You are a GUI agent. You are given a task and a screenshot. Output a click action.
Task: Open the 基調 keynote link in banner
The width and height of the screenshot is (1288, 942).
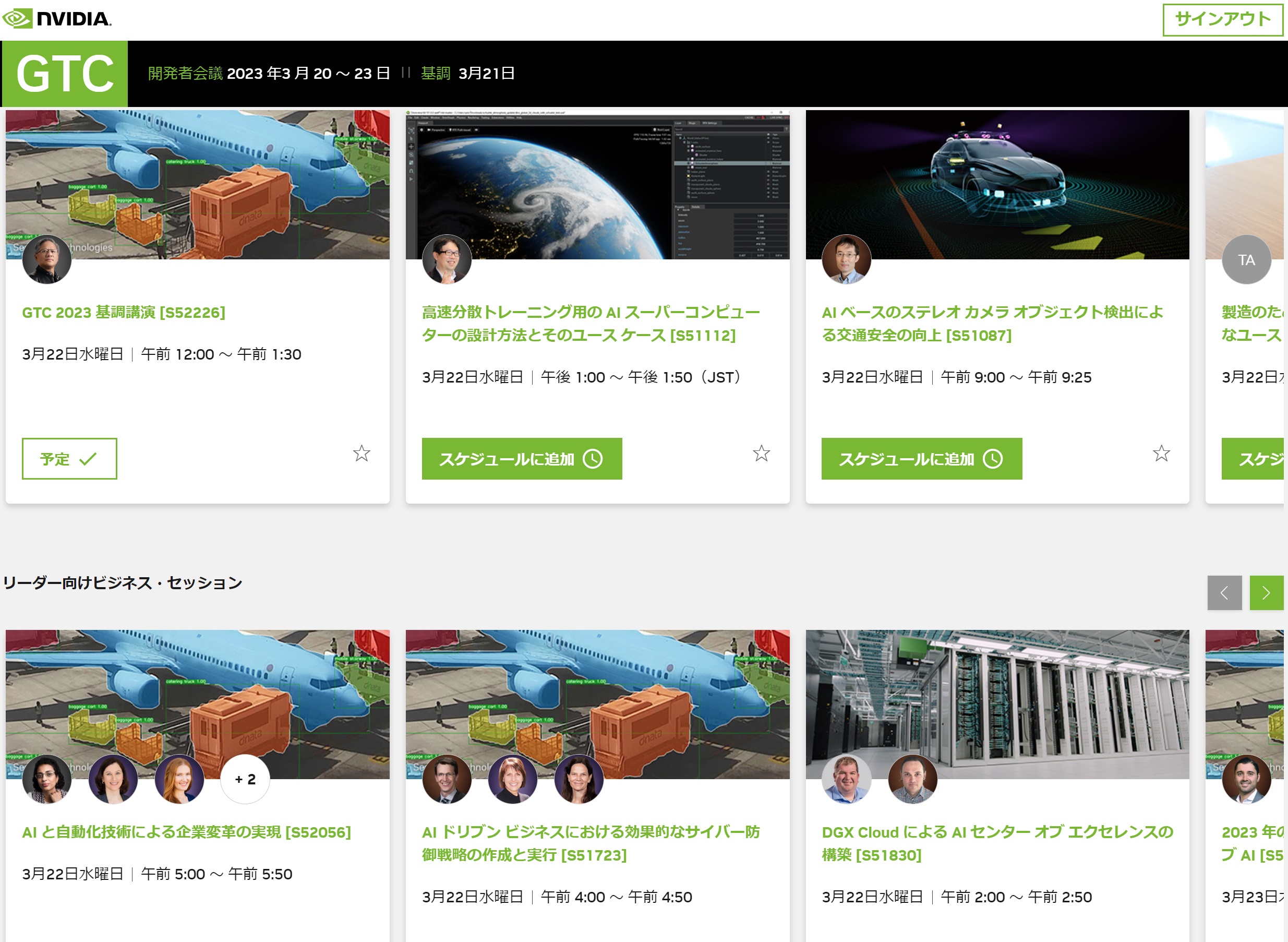(x=436, y=74)
